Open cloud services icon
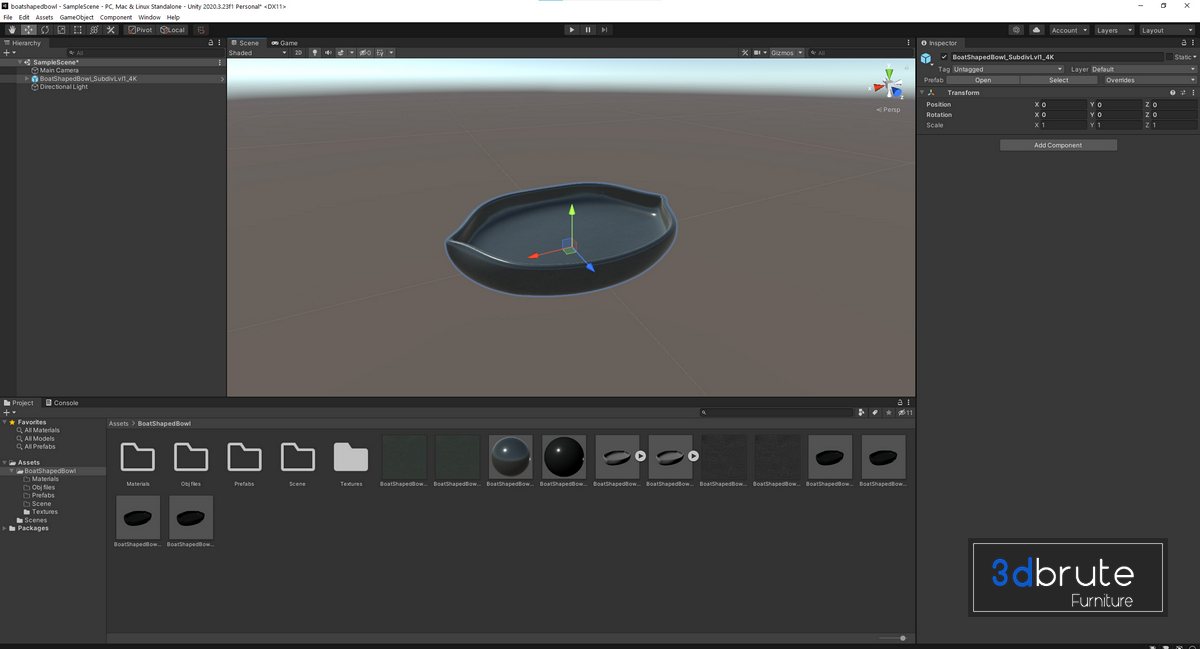Screen dimensions: 1200x649 point(1036,30)
